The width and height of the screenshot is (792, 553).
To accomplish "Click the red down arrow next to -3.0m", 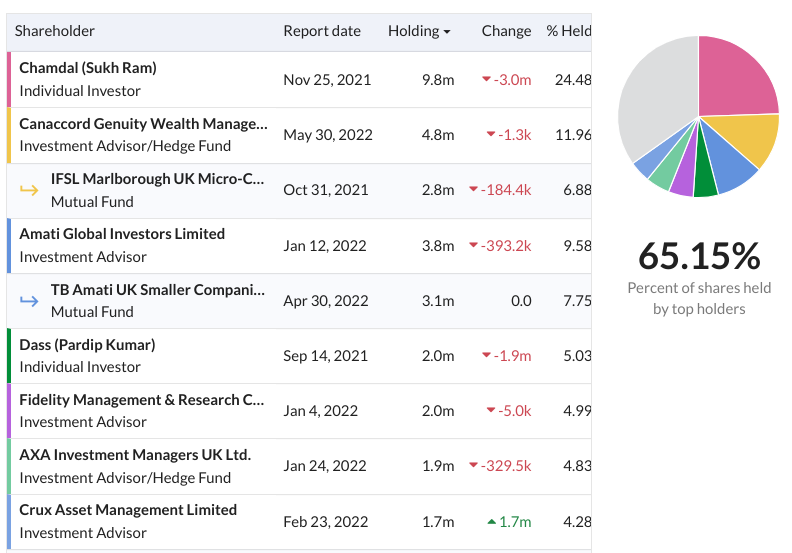I will (x=486, y=79).
